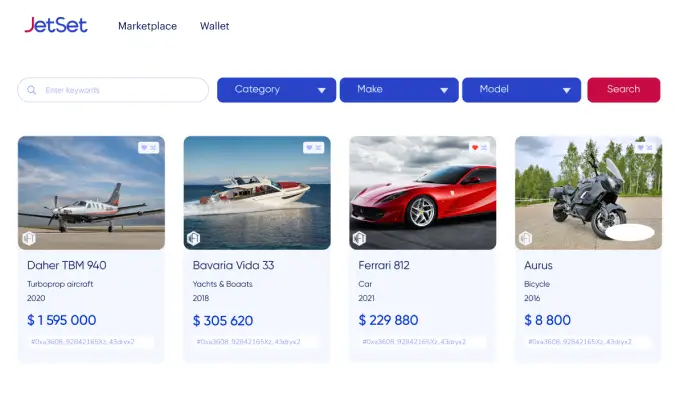Click the NFT badge on Daher TBM 940
Viewport: 680px width, 408px height.
pyautogui.click(x=29, y=239)
